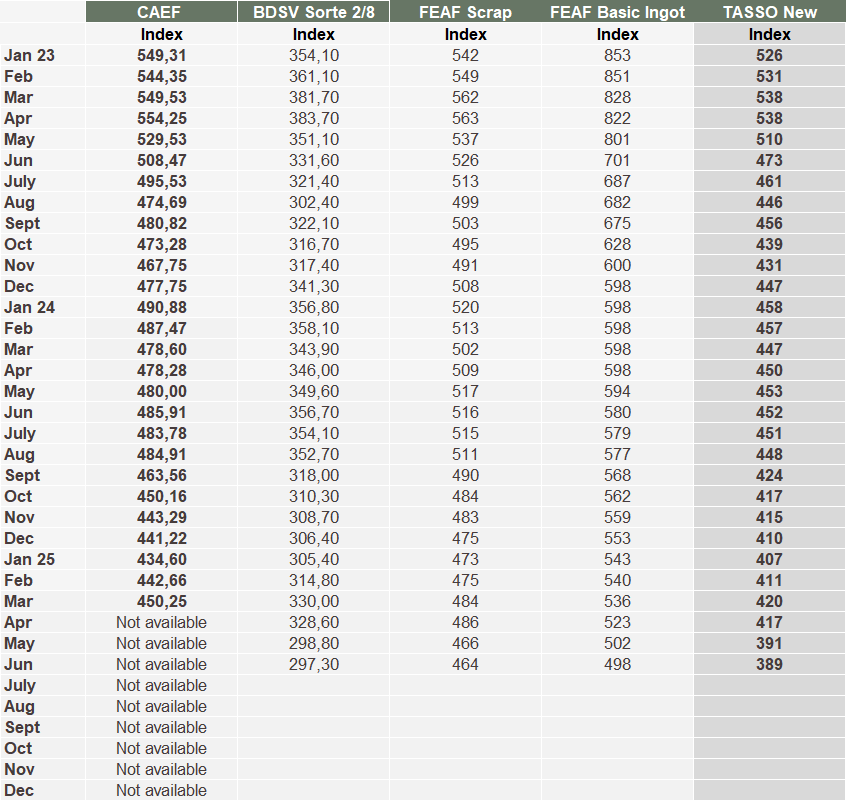The width and height of the screenshot is (846, 800).
Task: Select BDSV cell 297,30
Action: (313, 665)
